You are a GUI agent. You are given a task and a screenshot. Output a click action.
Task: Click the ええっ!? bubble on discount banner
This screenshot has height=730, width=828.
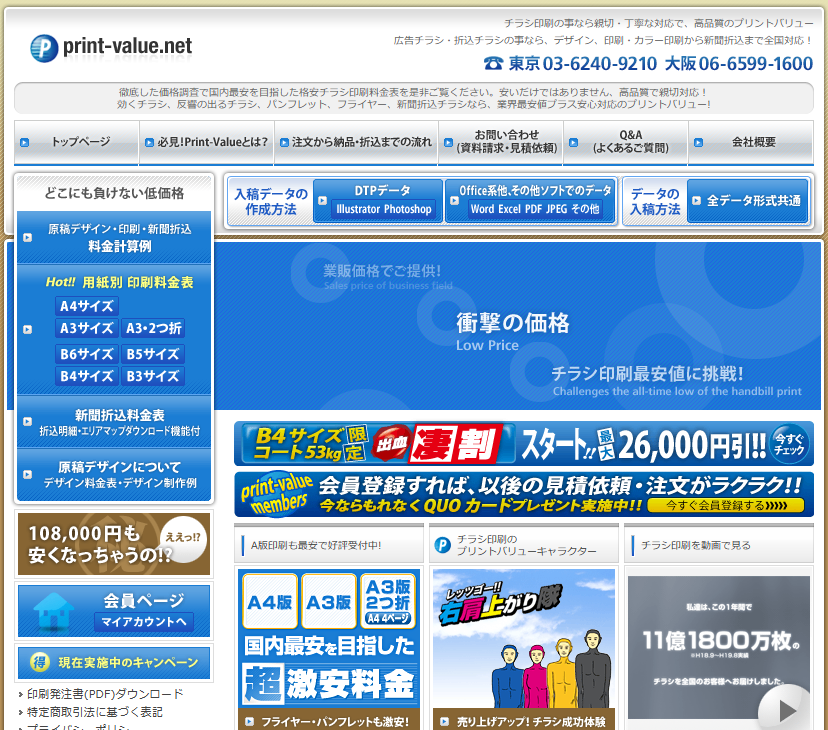pos(183,538)
